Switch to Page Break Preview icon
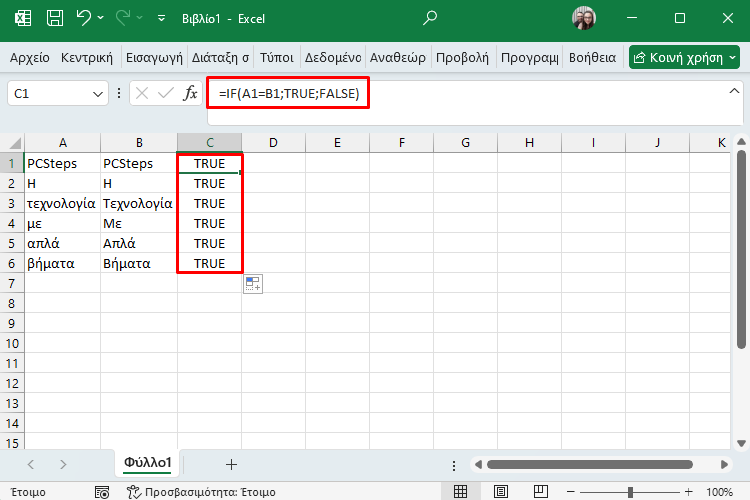Viewport: 750px width, 500px height. [x=540, y=491]
